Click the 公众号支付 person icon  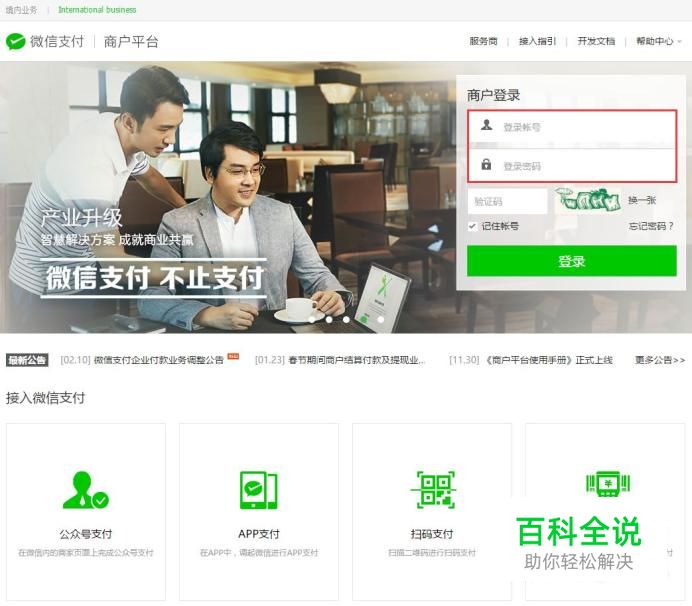[x=86, y=490]
